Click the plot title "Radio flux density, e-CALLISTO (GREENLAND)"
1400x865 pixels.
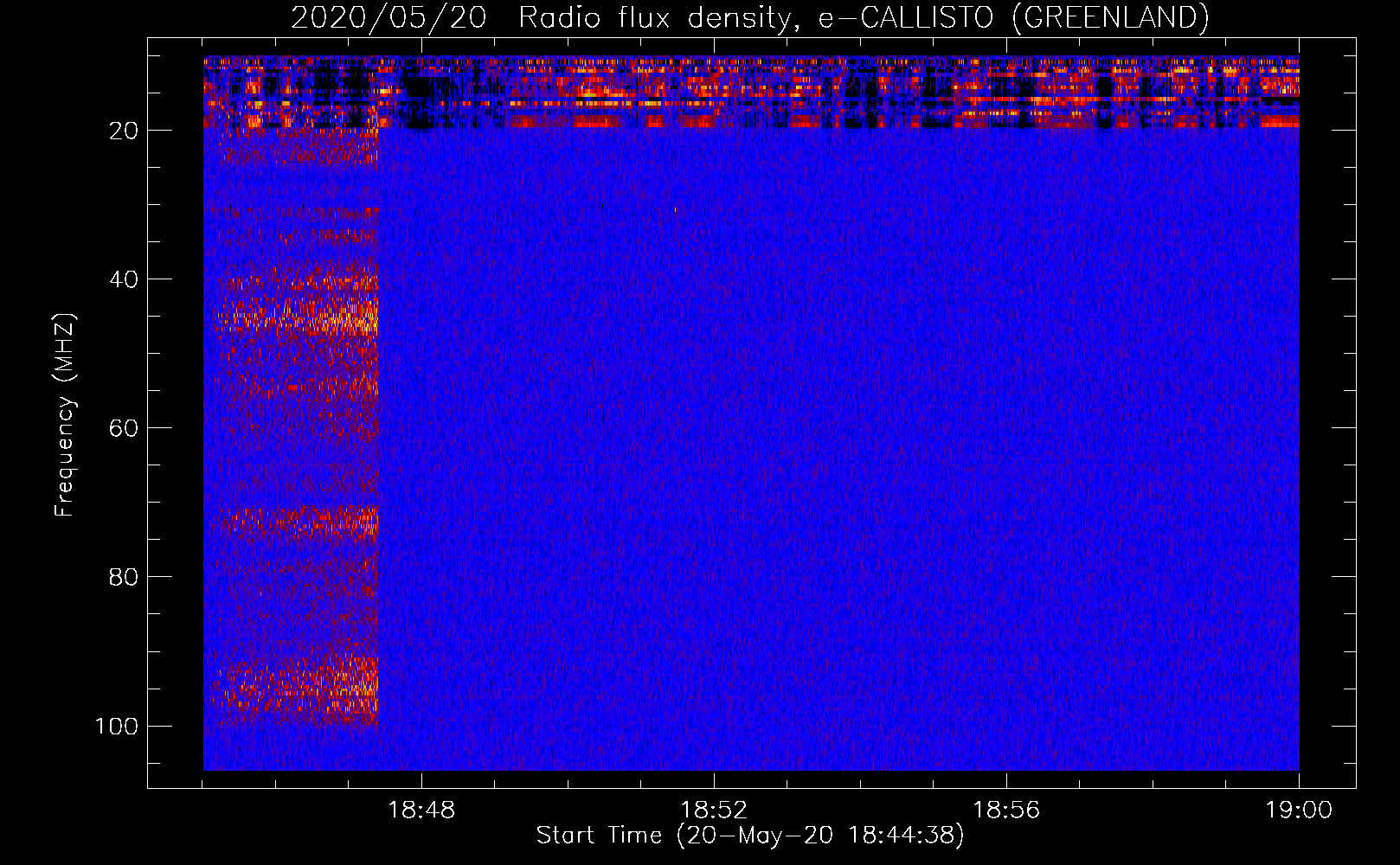pos(864,17)
